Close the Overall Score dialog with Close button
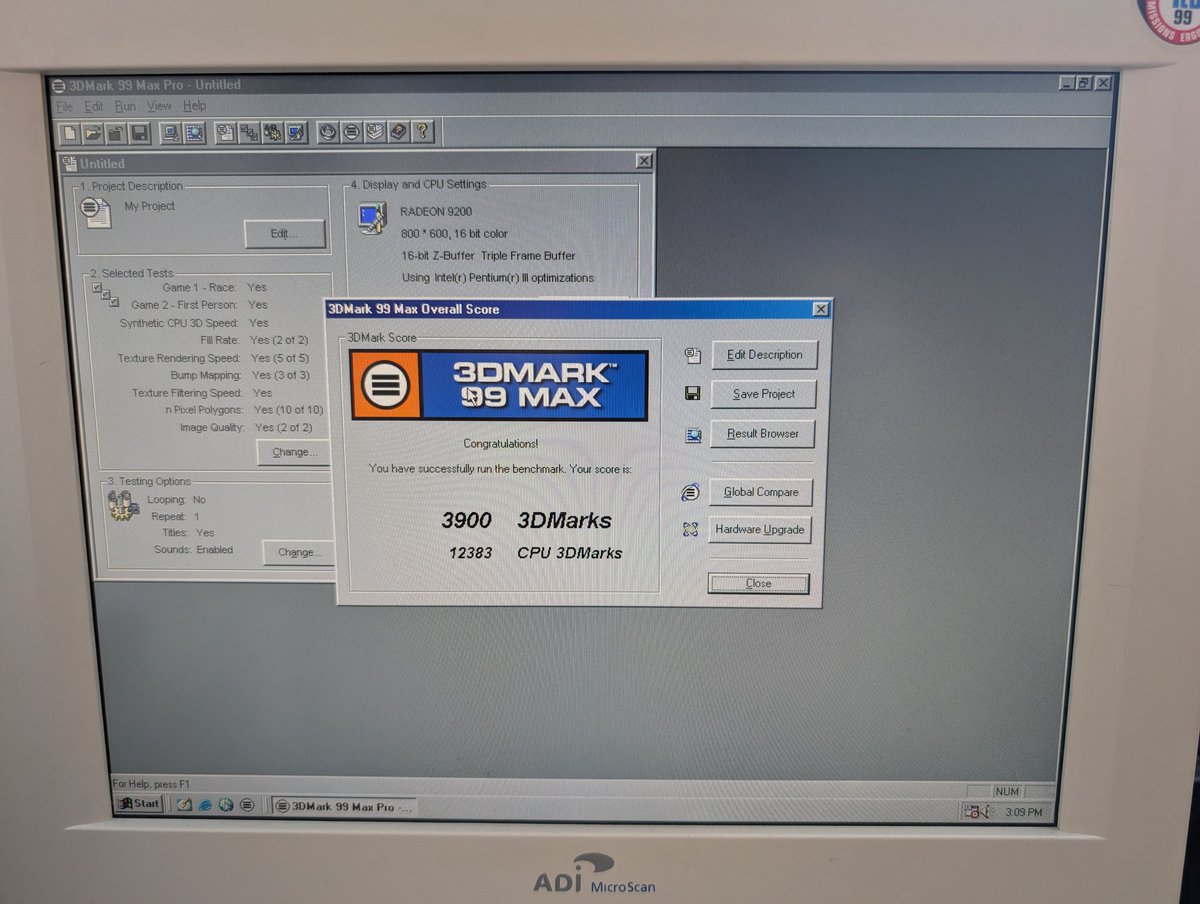This screenshot has height=904, width=1200. pyautogui.click(x=758, y=583)
